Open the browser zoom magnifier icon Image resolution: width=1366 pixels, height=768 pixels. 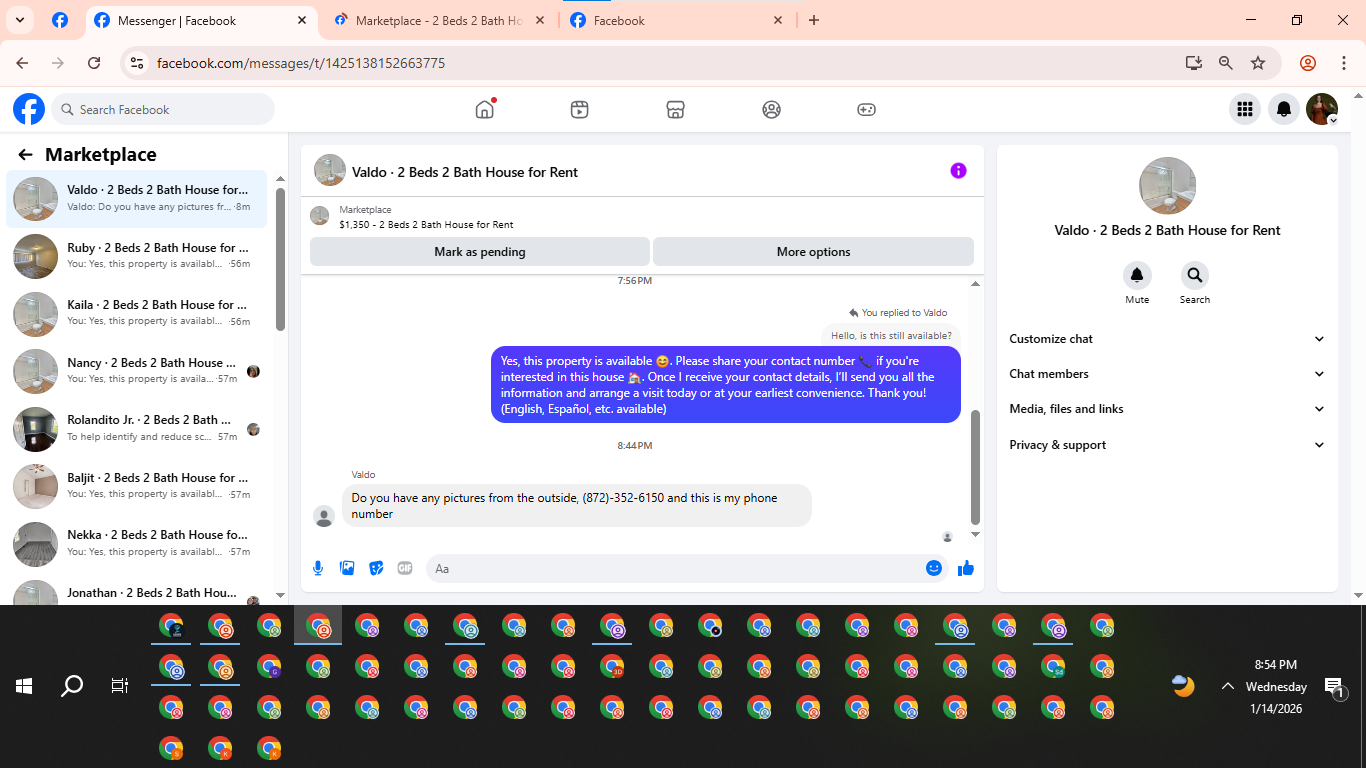[x=1225, y=63]
